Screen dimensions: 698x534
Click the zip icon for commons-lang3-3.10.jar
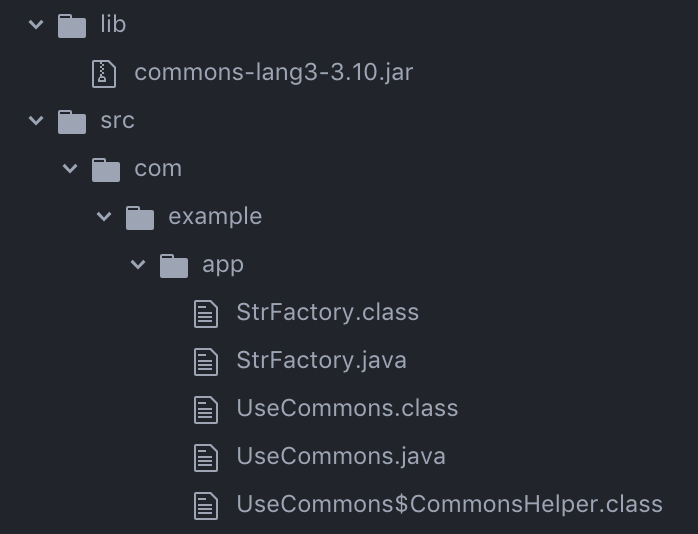click(x=105, y=73)
